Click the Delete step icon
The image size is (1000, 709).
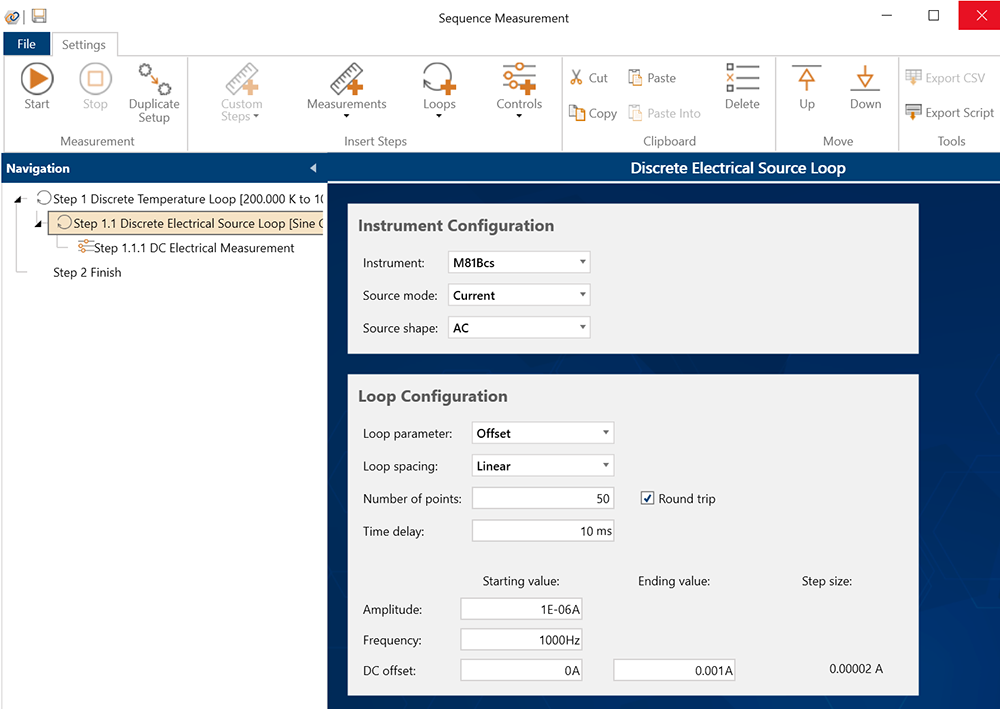coord(742,79)
